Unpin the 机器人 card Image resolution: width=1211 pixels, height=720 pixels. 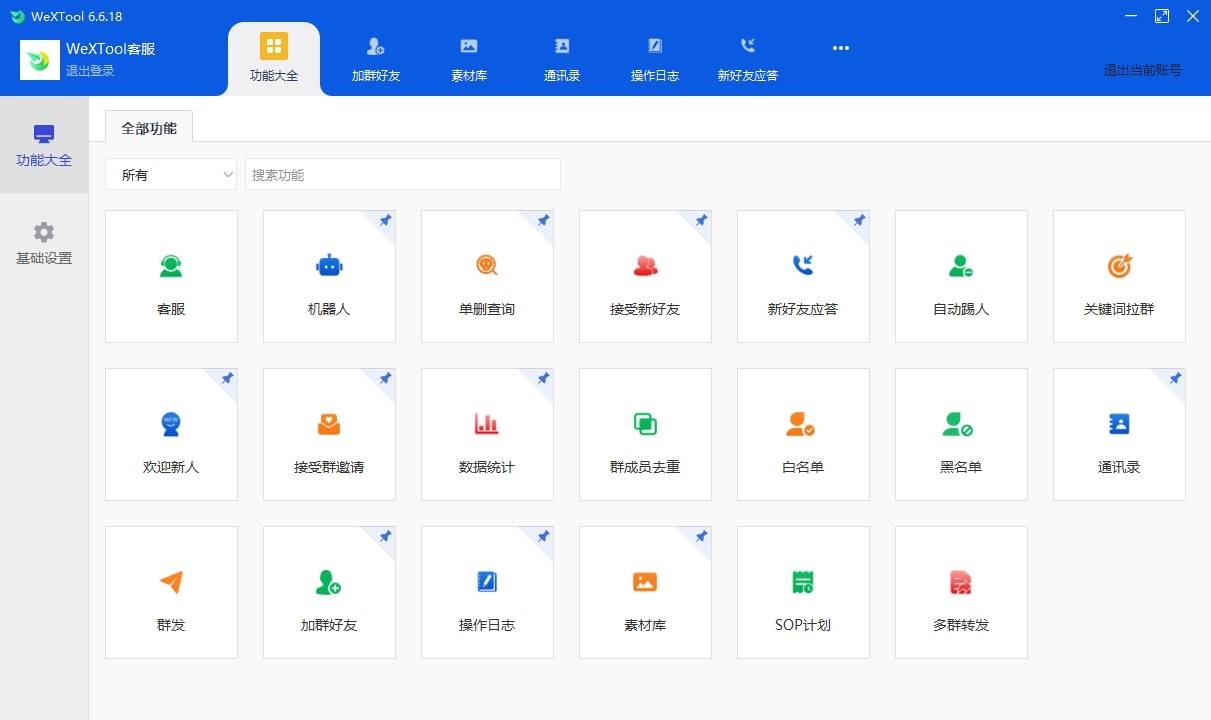385,222
